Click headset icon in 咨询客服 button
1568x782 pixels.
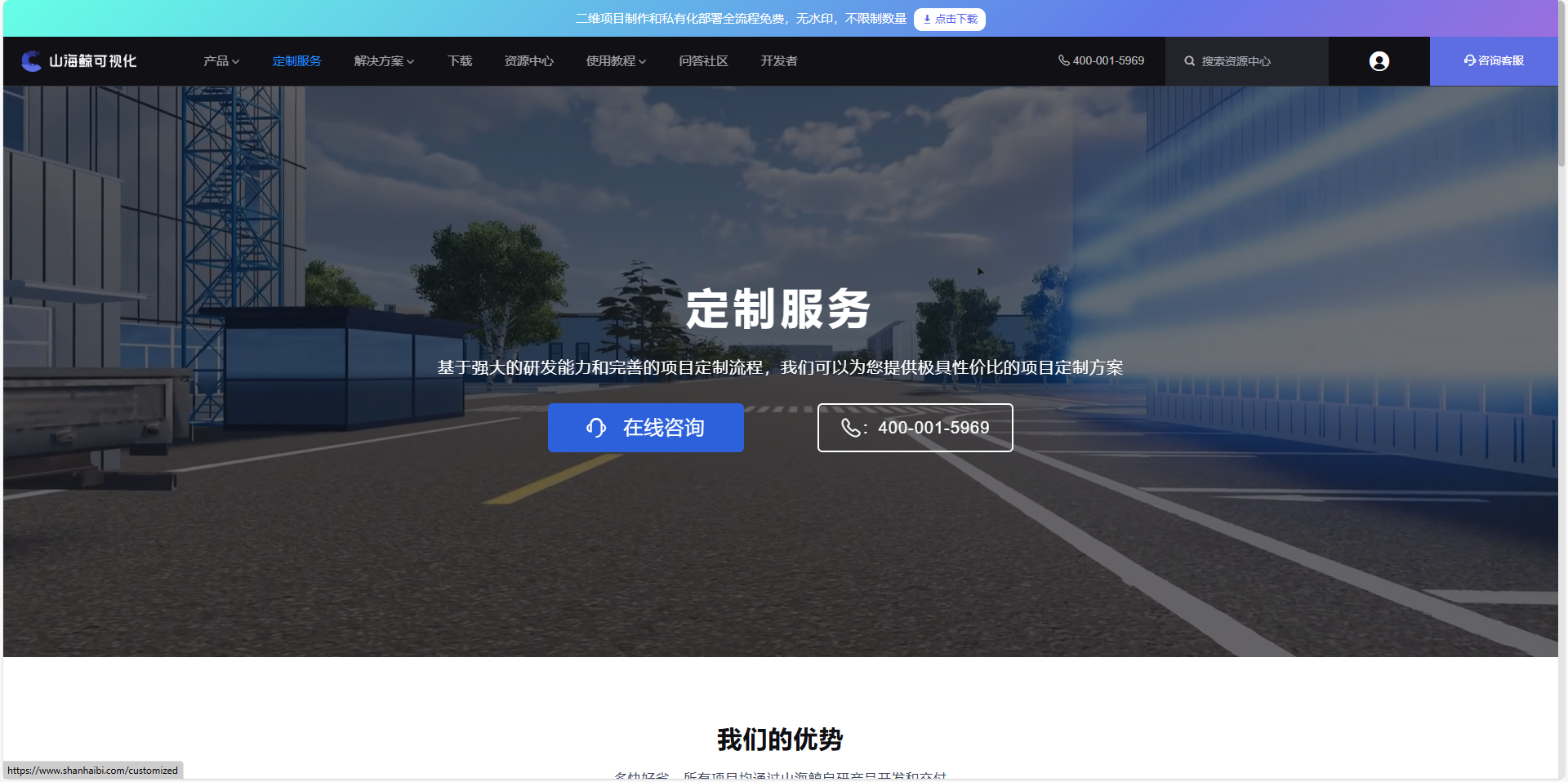point(1469,60)
